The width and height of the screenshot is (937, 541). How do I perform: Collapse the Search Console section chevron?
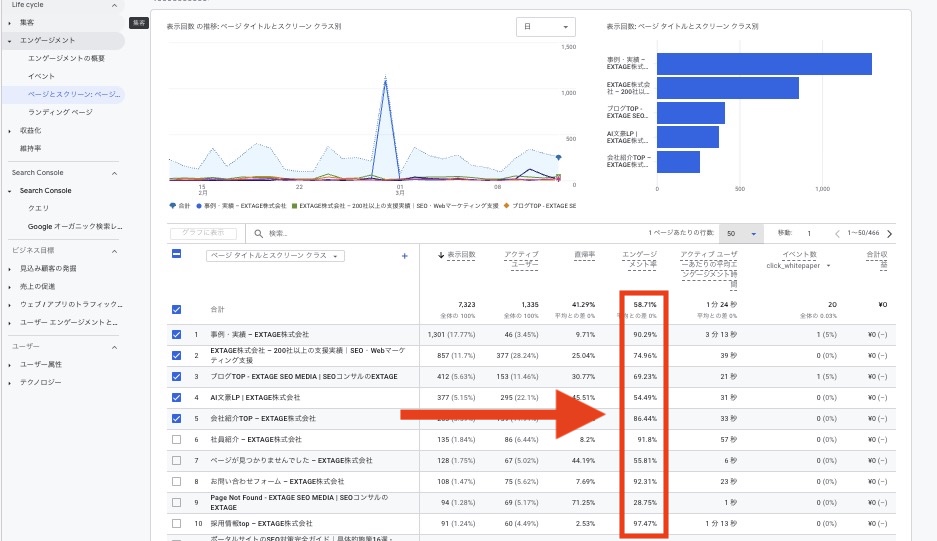coord(114,173)
